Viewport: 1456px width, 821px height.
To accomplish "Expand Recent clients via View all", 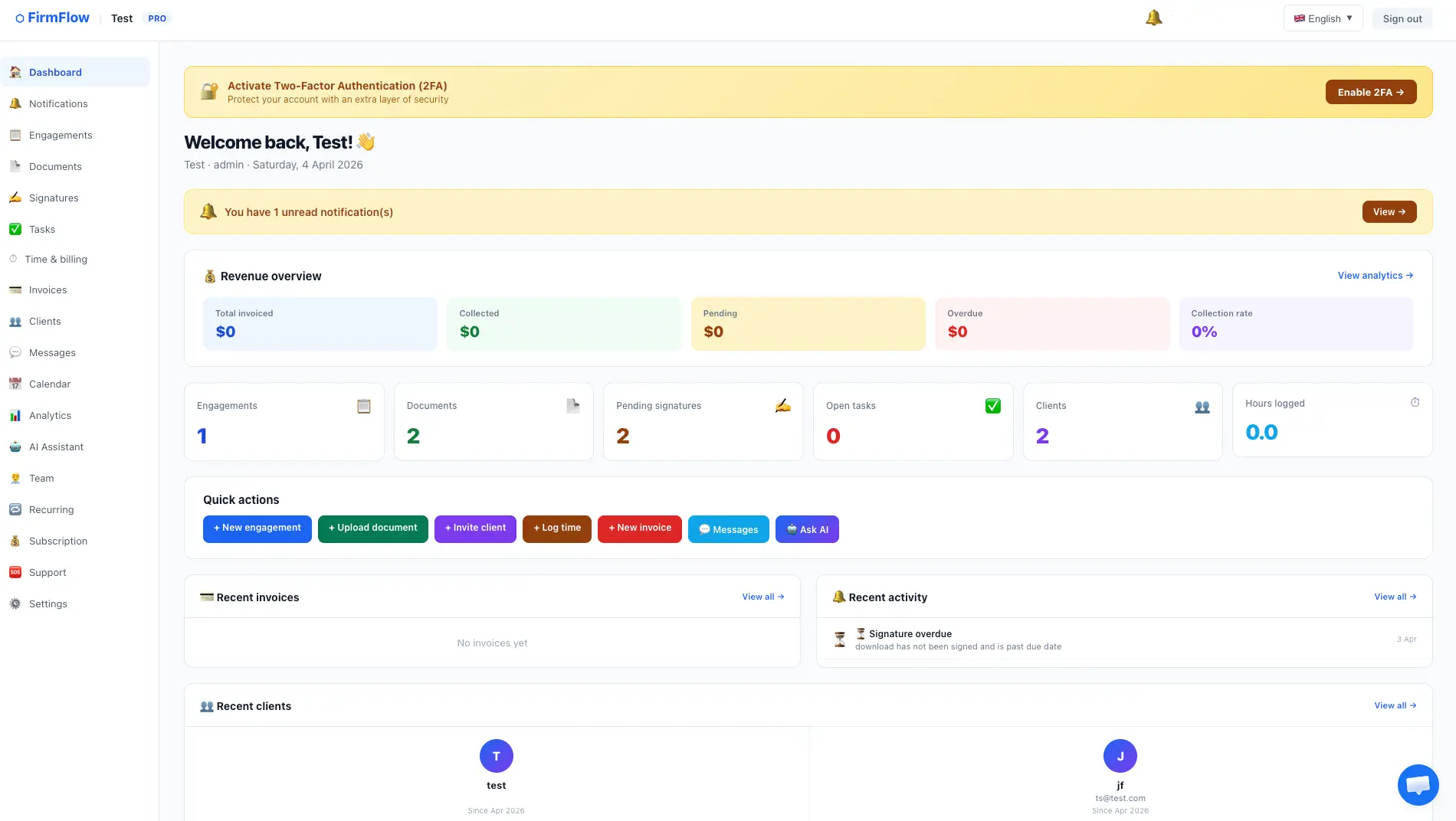I will coord(1394,705).
